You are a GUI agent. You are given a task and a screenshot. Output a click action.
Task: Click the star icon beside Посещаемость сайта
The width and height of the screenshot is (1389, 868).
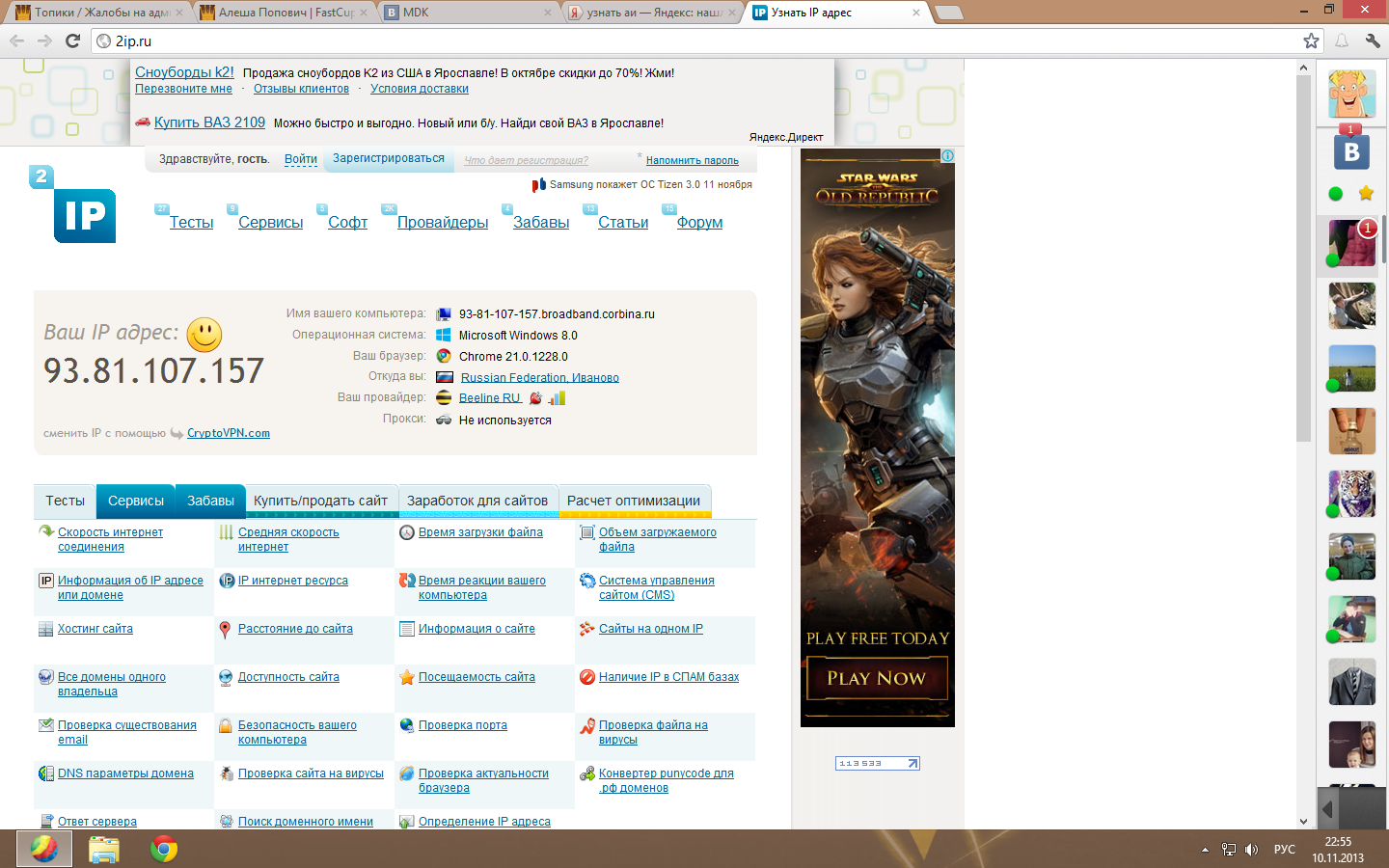407,677
